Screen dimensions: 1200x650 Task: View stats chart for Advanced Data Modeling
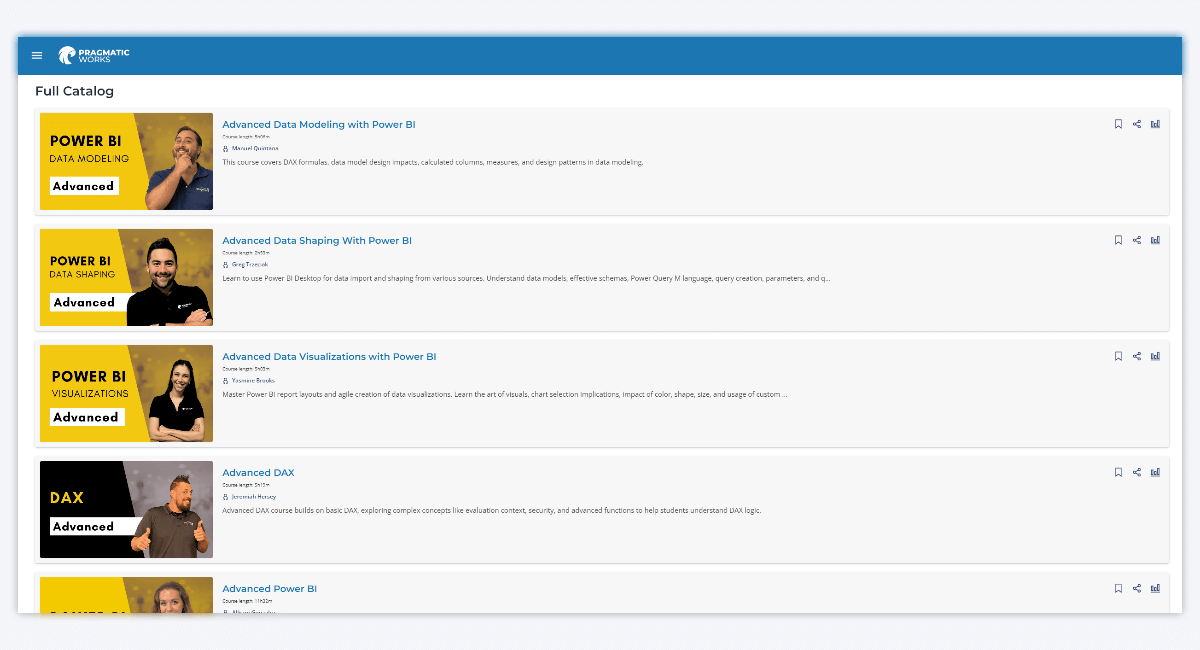pyautogui.click(x=1156, y=124)
